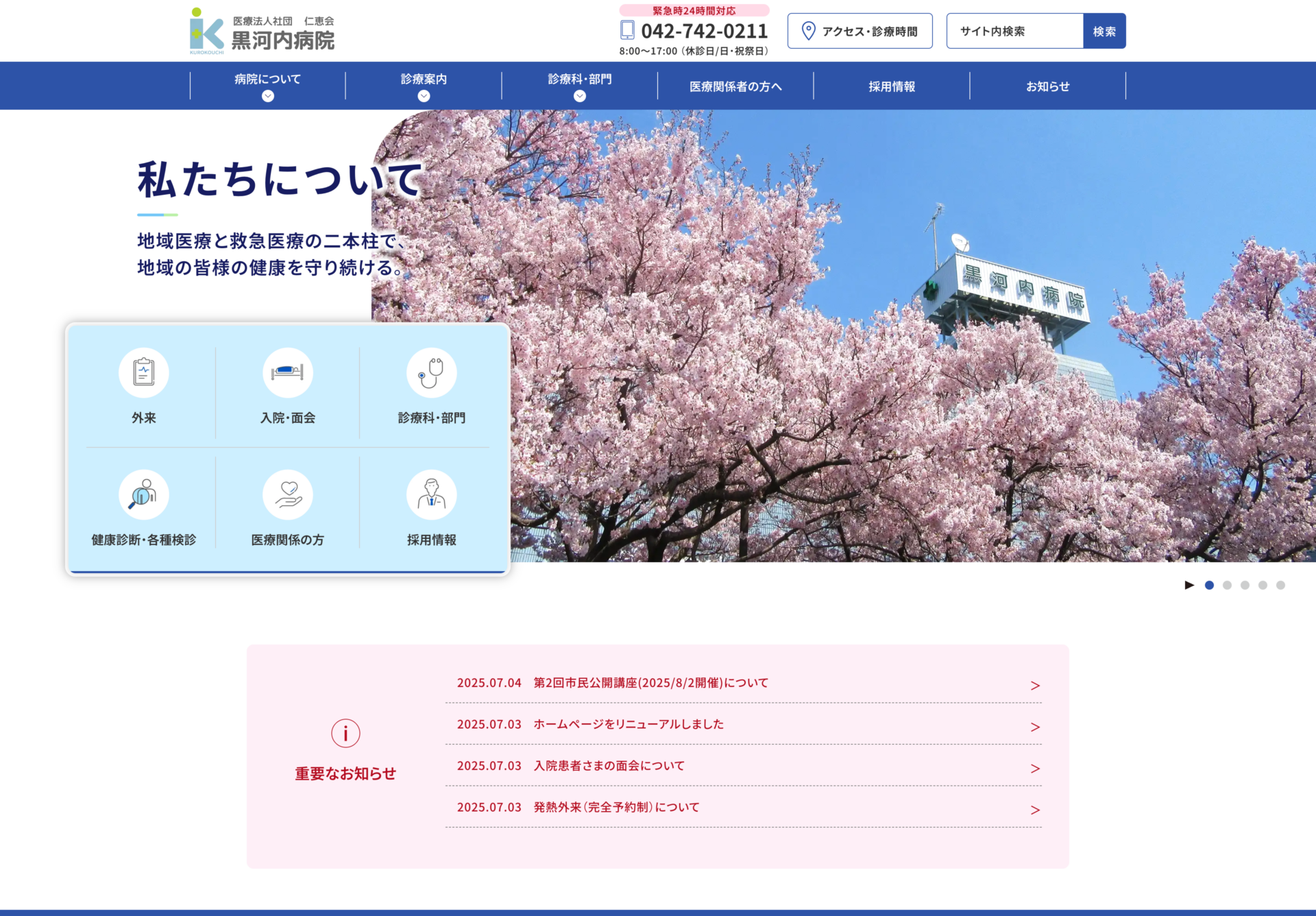Click the 重要なお知らせ info icon

pyautogui.click(x=345, y=732)
